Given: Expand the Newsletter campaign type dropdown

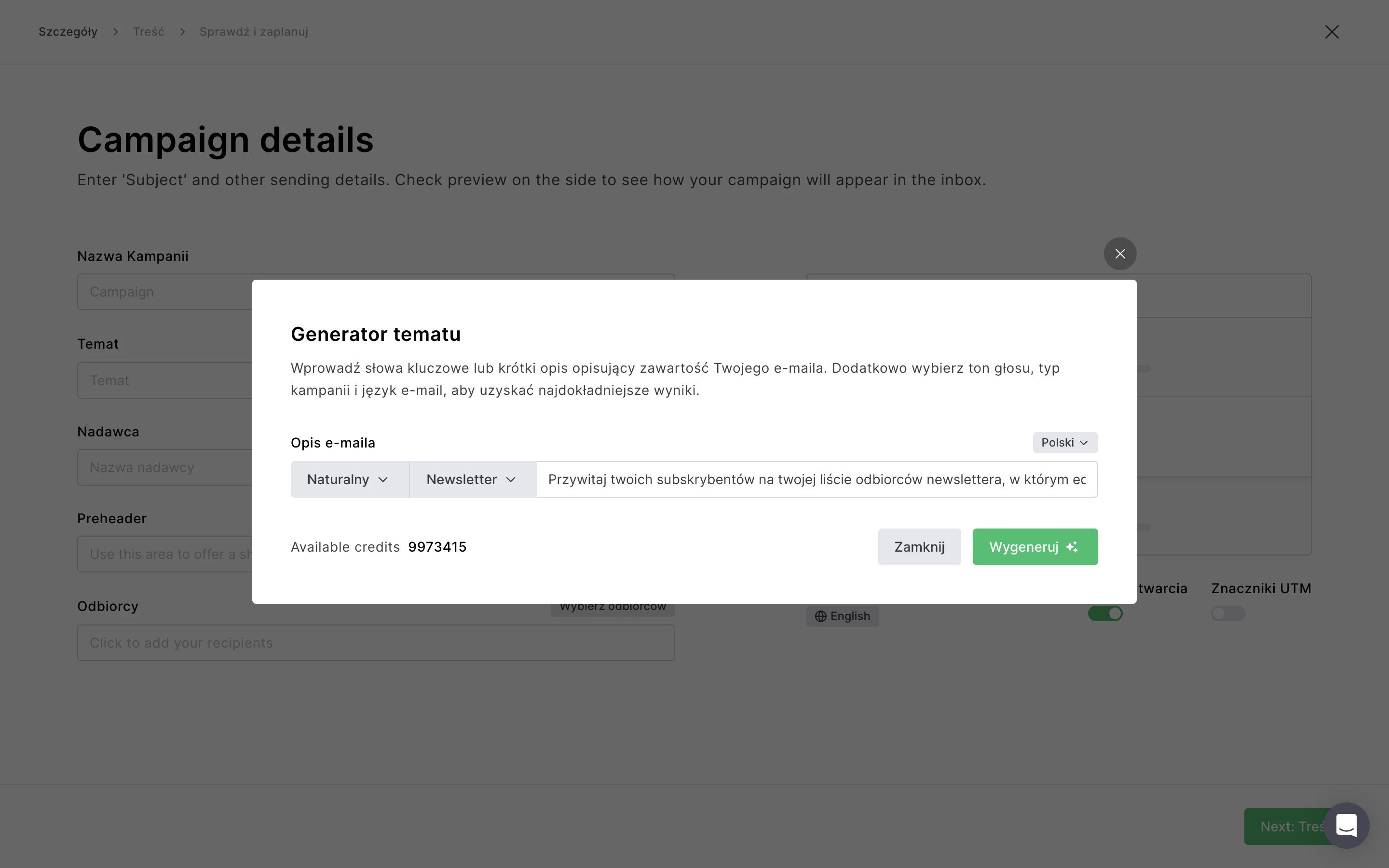Looking at the screenshot, I should click(471, 479).
